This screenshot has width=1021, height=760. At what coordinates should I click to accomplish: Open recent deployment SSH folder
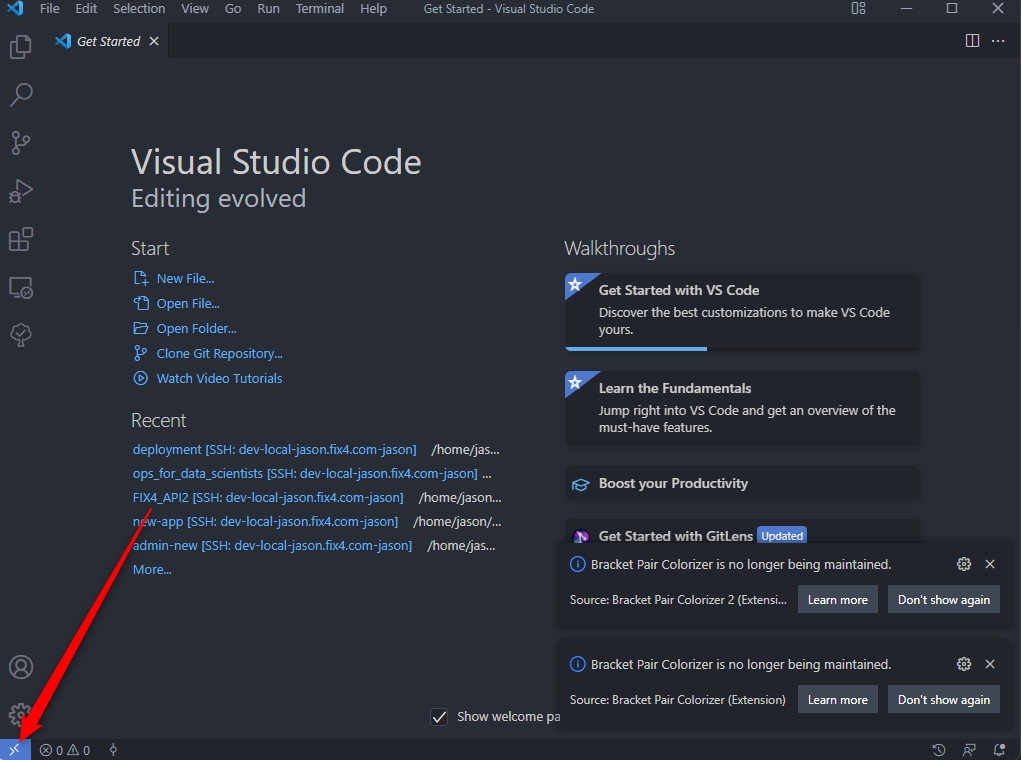tap(274, 449)
